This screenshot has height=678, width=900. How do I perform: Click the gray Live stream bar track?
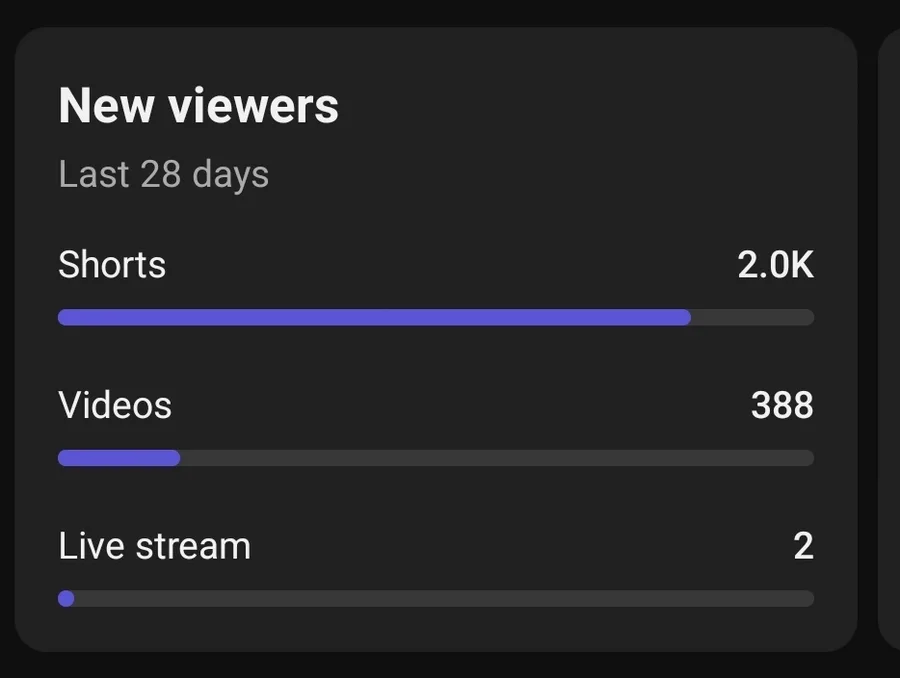click(440, 599)
